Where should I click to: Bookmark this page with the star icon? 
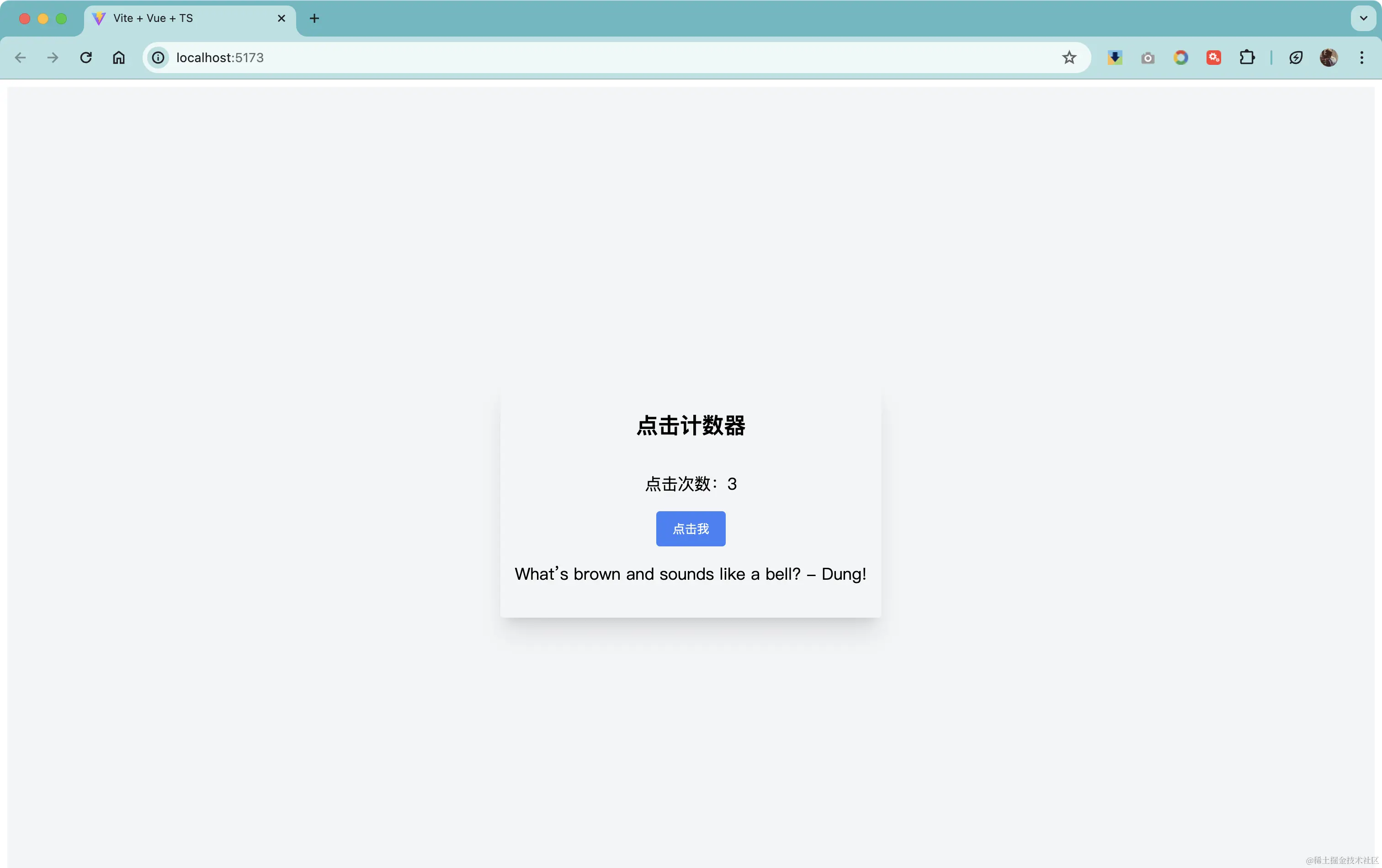(x=1068, y=58)
